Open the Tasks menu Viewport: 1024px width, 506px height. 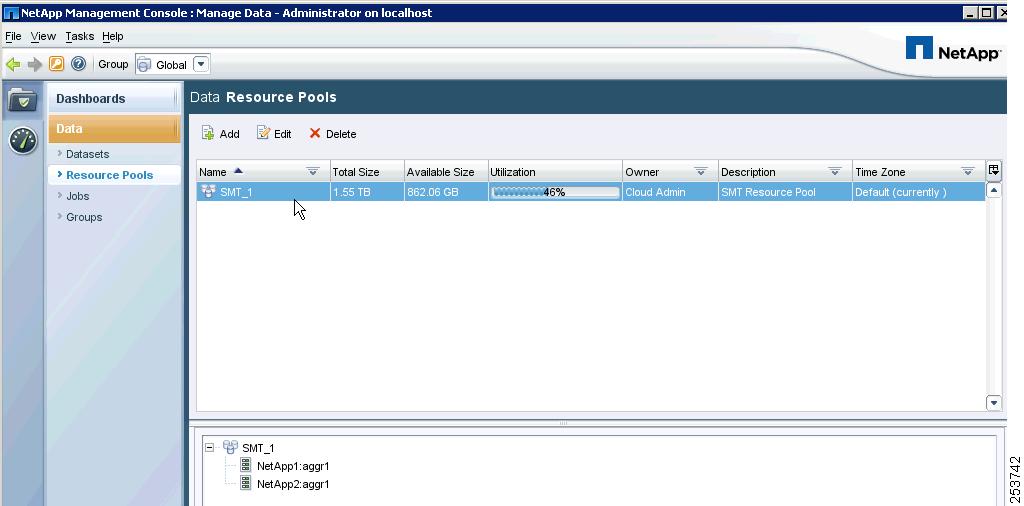pos(80,37)
